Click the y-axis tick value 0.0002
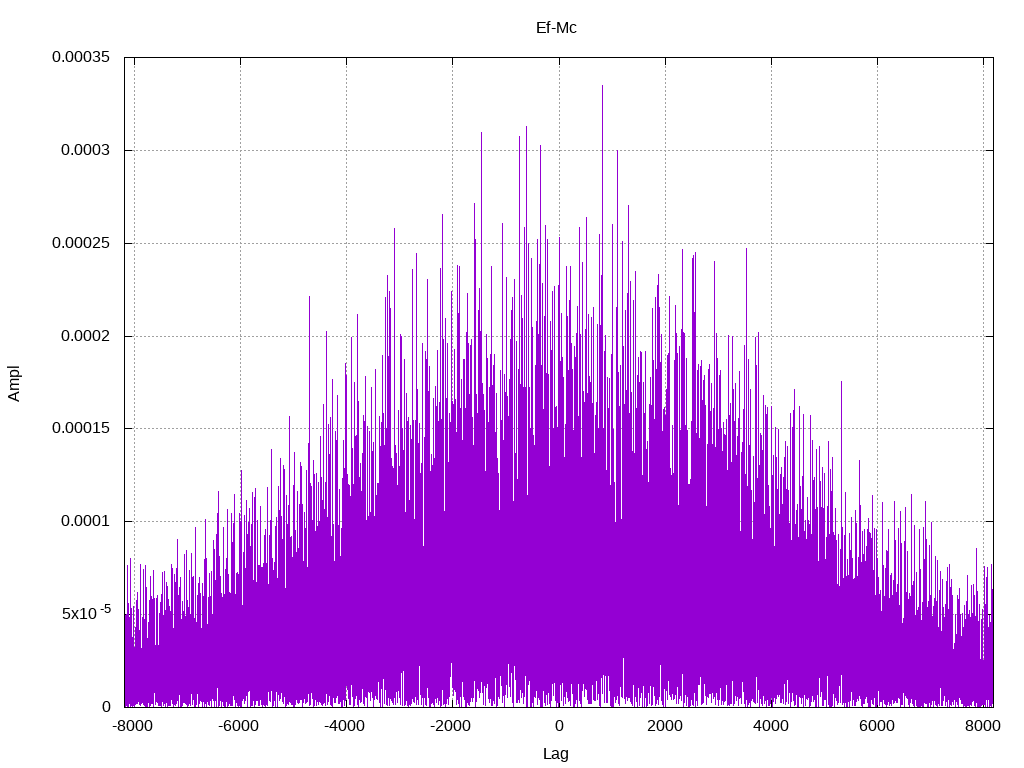This screenshot has width=1024, height=768. coord(86,336)
